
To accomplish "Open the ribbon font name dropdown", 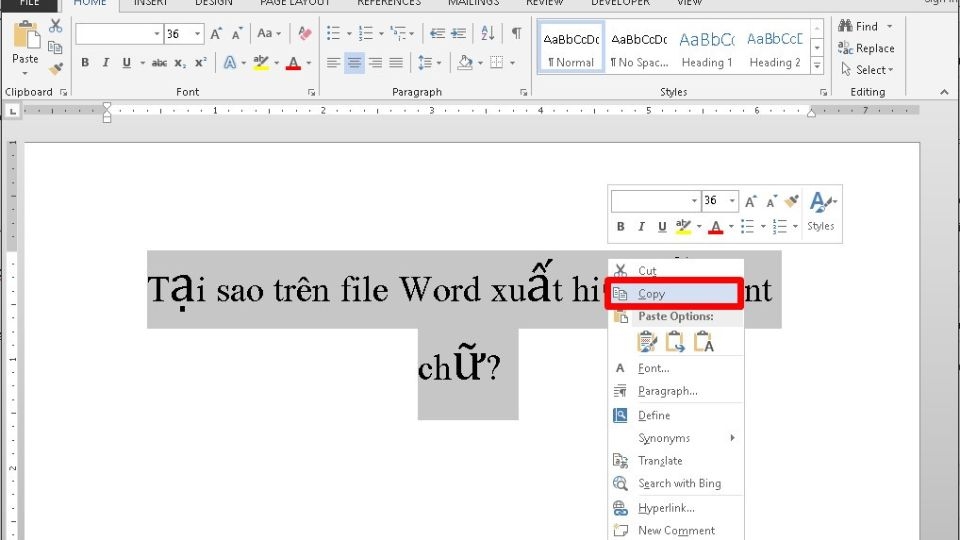I will pyautogui.click(x=157, y=34).
